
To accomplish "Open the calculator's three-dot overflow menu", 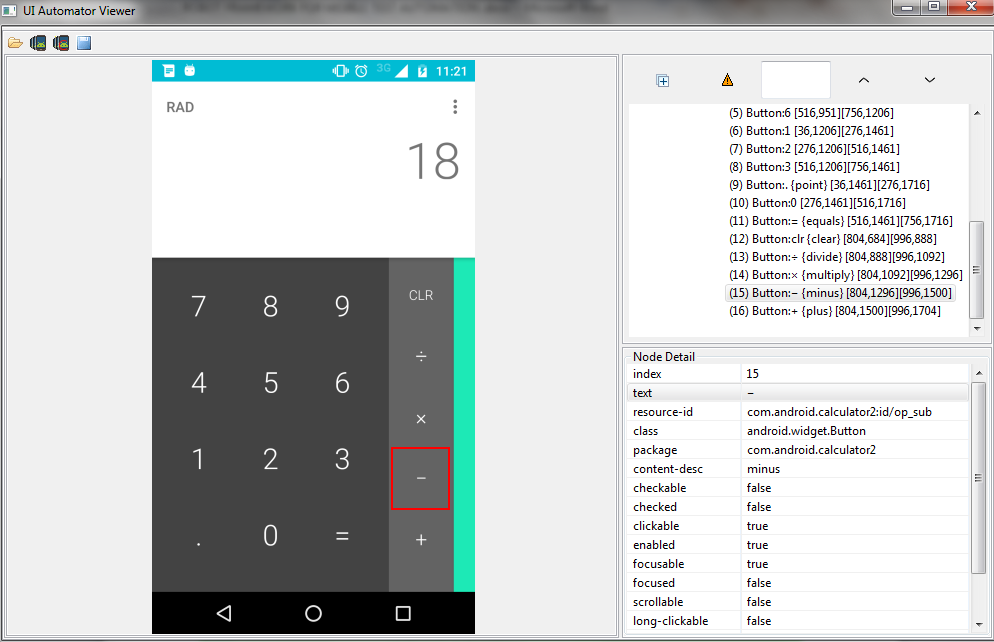I will 455,107.
